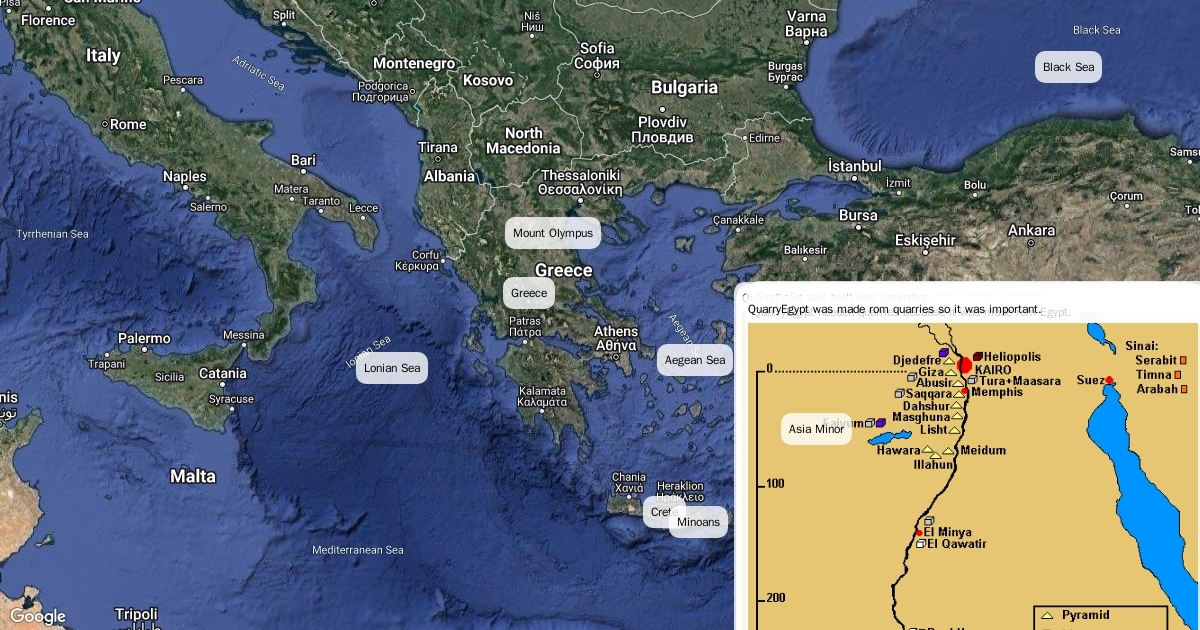Click the Heraklion city label
This screenshot has width=1200, height=630.
pos(680,491)
